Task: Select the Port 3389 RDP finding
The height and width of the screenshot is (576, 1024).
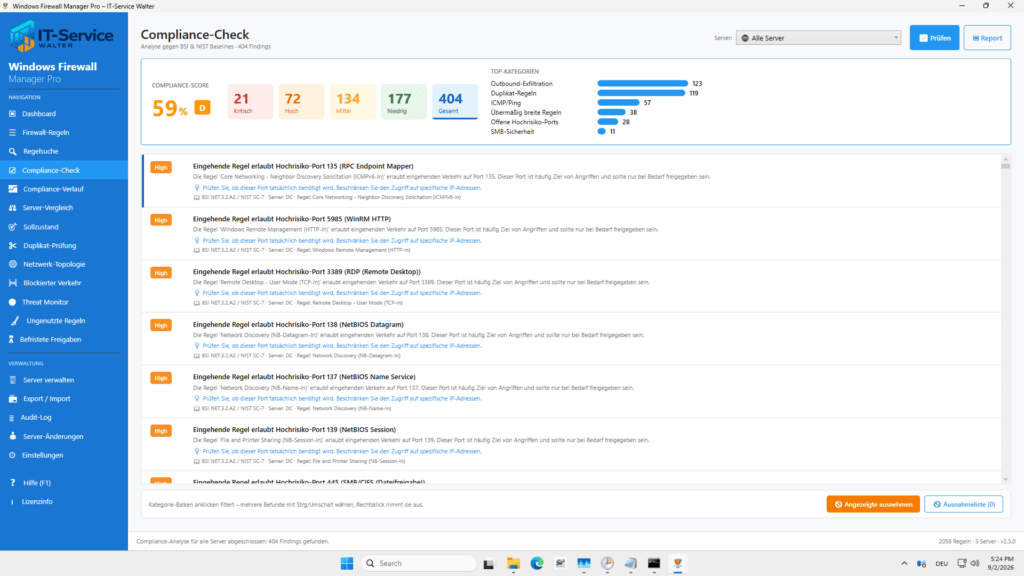Action: (571, 287)
